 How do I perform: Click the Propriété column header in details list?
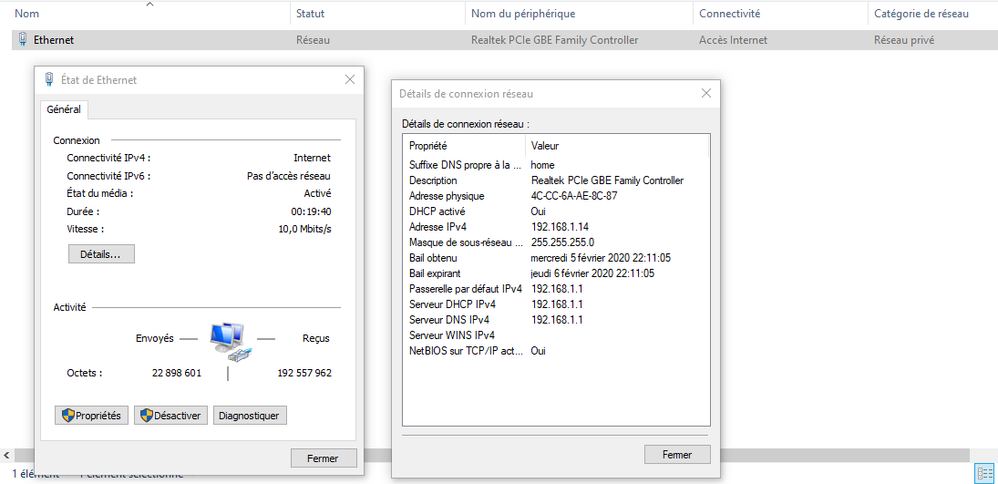(x=428, y=145)
